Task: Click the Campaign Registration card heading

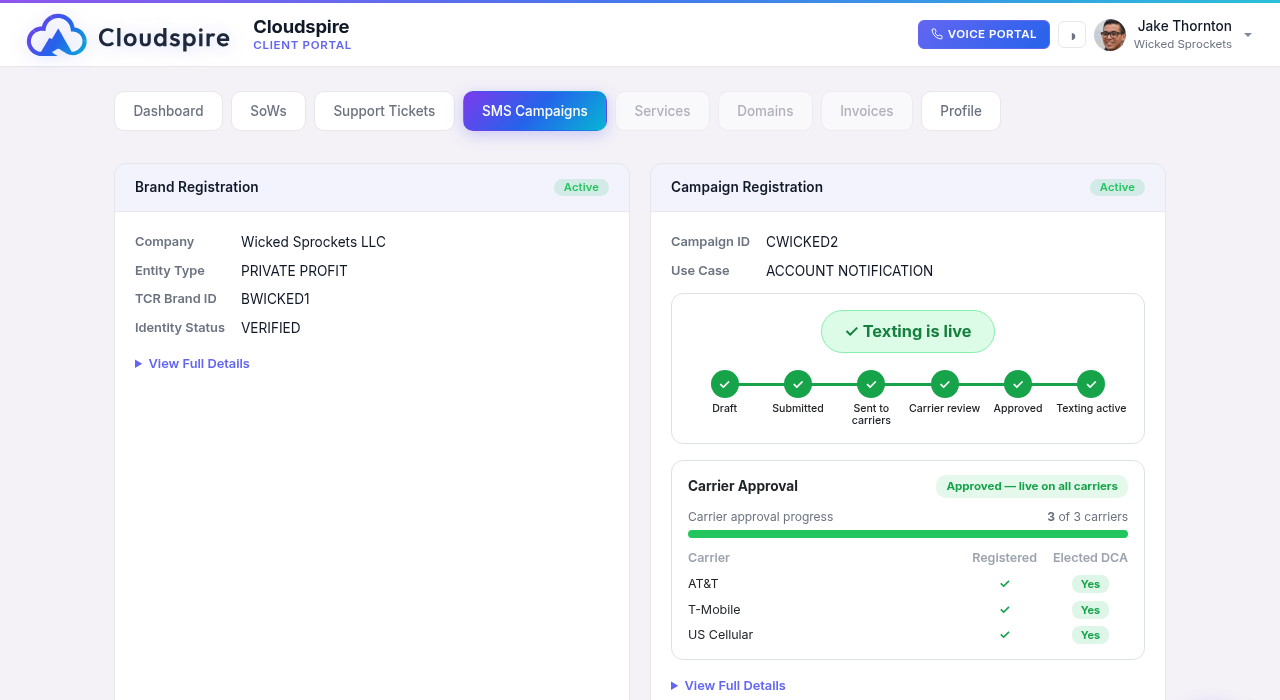Action: coord(747,187)
